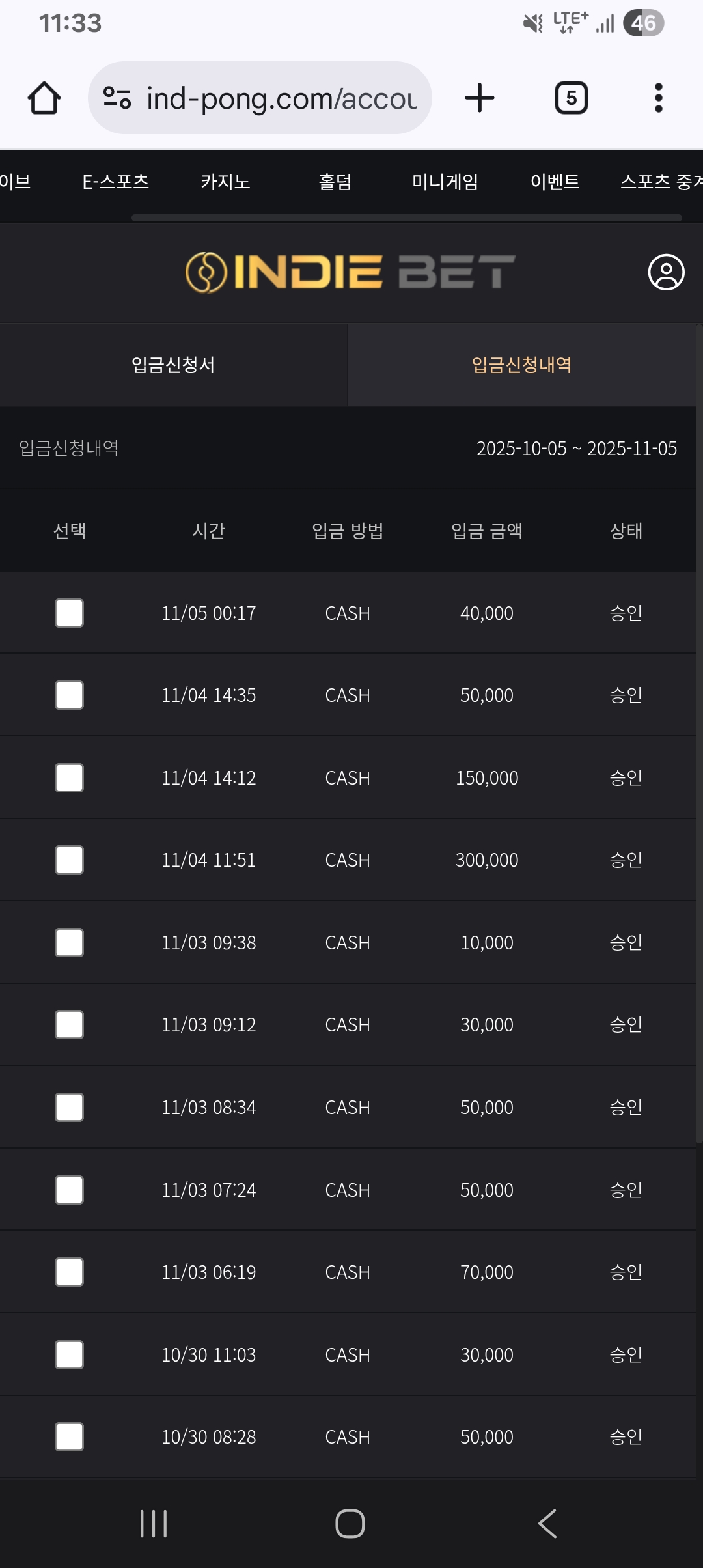Tap the Android recent apps icon

click(x=154, y=1524)
